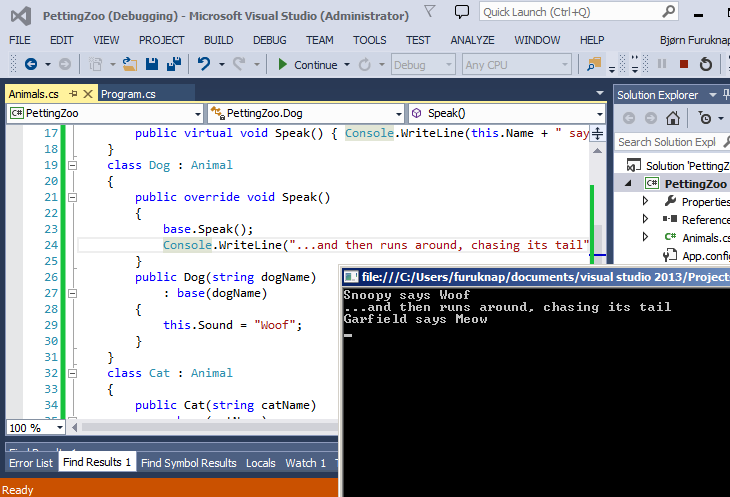Open the notifications filter flag icon
730x497 pixels.
click(x=430, y=11)
